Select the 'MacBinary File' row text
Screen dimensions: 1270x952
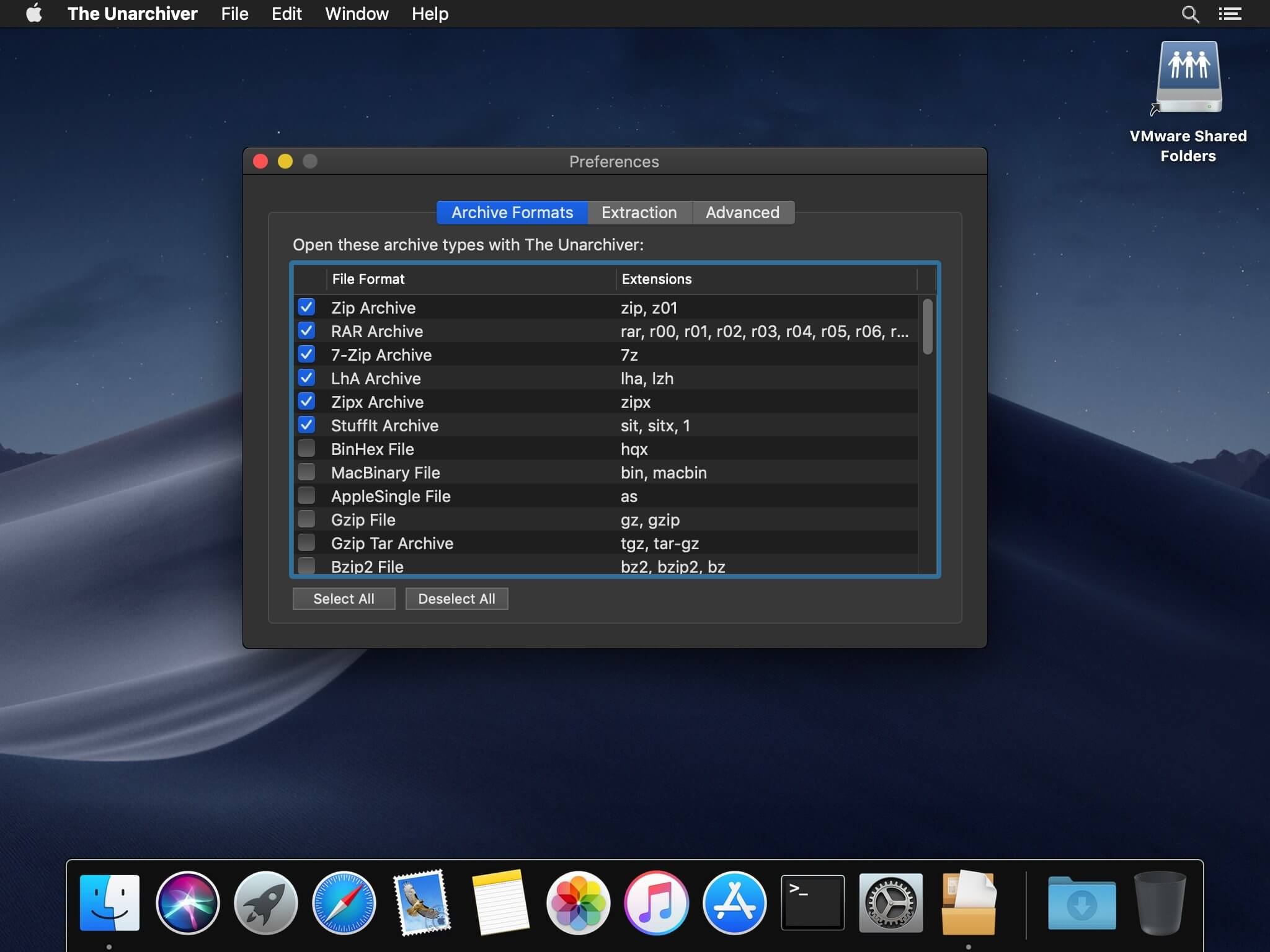386,472
